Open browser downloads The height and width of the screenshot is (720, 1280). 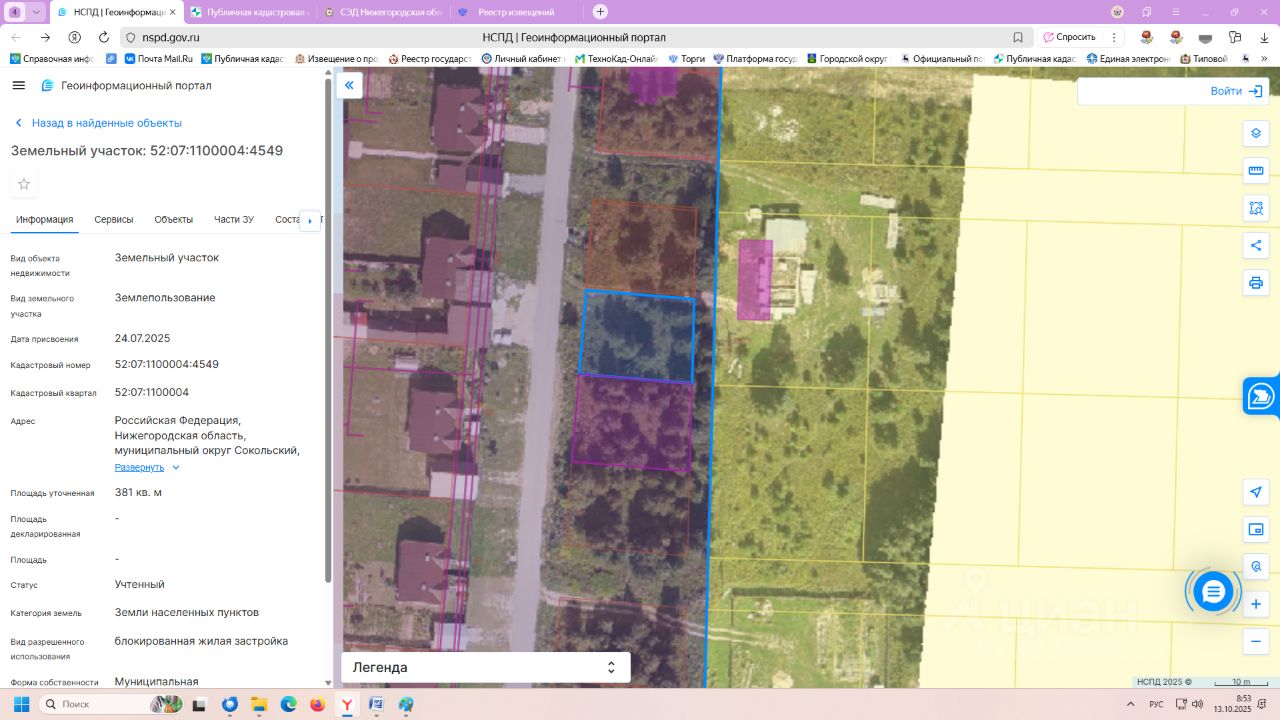(x=1264, y=37)
